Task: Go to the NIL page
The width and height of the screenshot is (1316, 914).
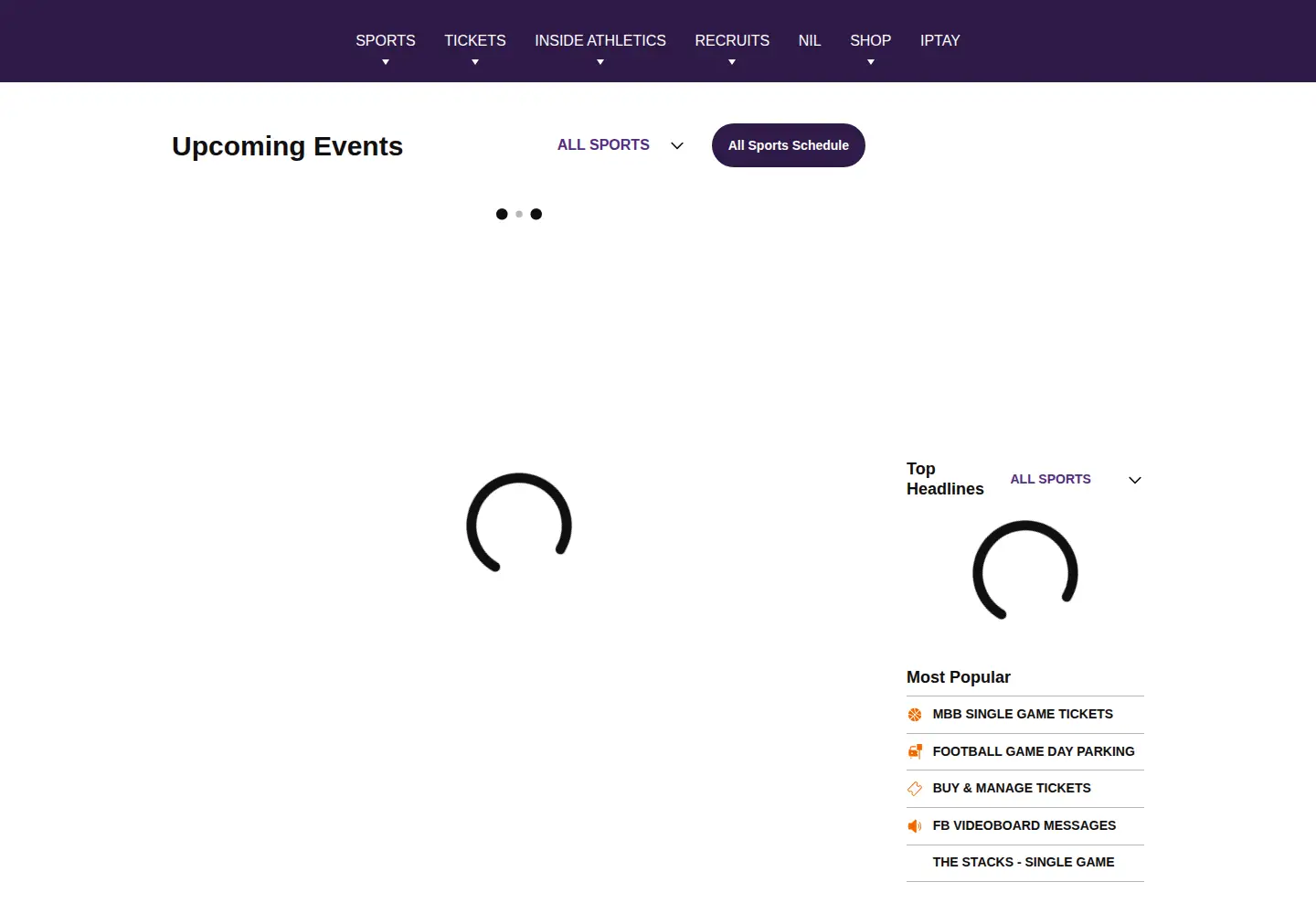Action: [810, 40]
